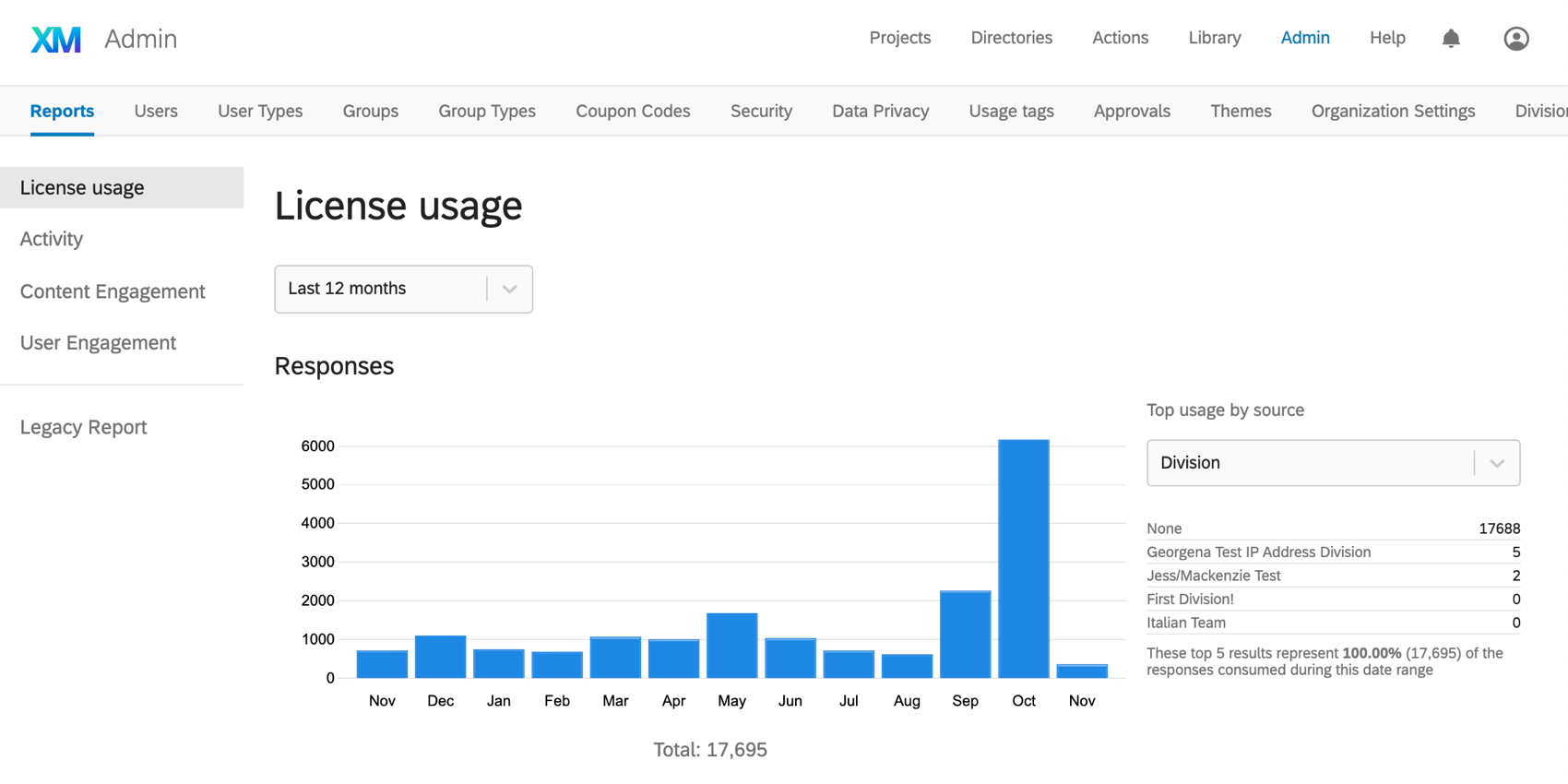Click the September bar in the chart
The width and height of the screenshot is (1568, 784).
pyautogui.click(x=965, y=635)
